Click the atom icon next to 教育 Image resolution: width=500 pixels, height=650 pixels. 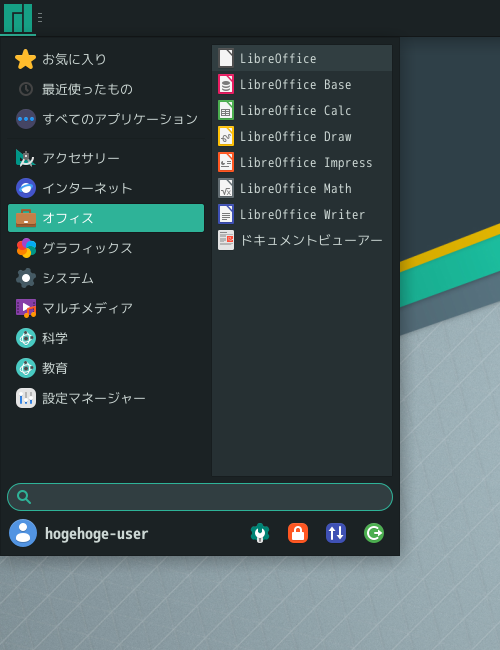coord(26,368)
